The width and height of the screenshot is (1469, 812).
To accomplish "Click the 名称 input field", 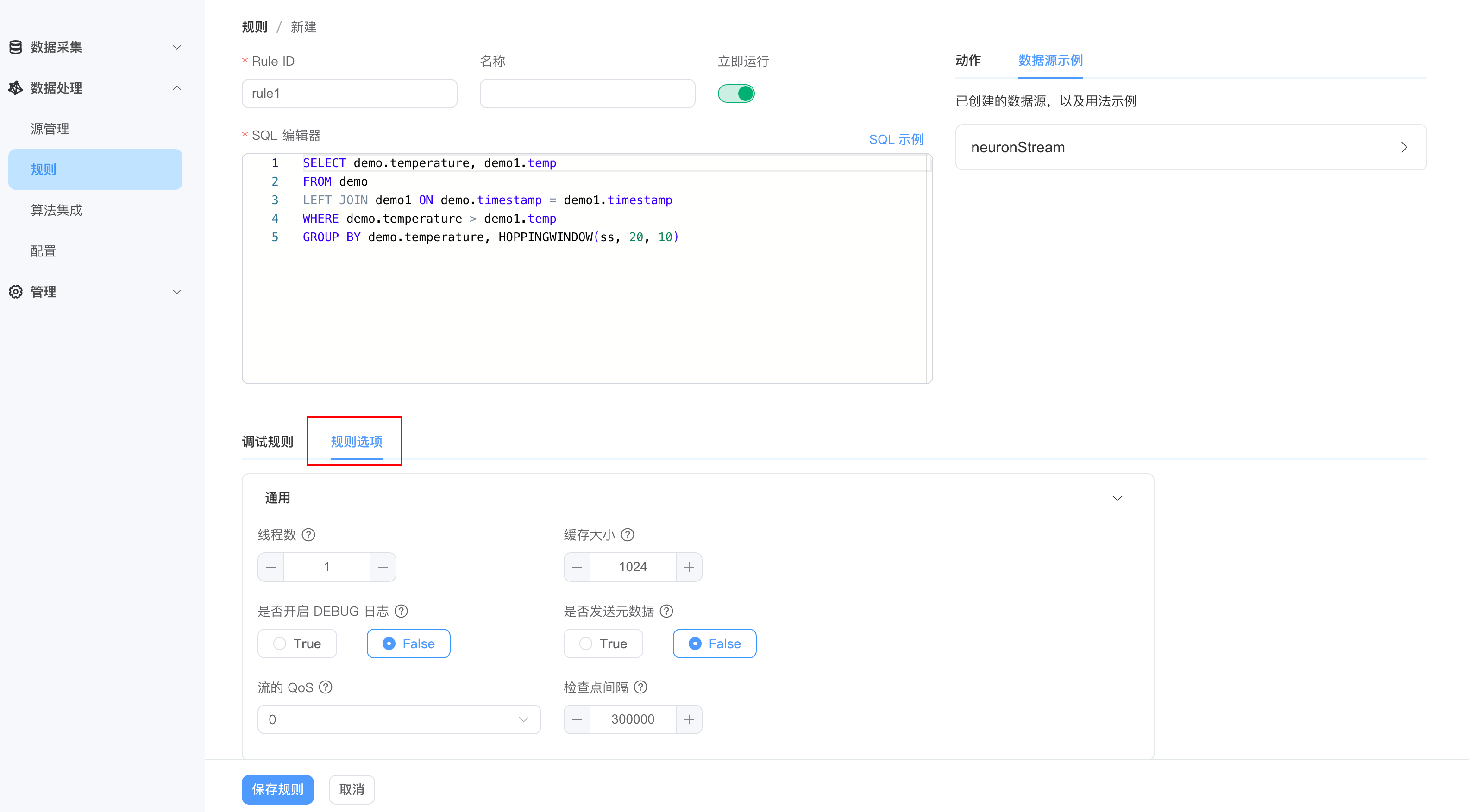I will (587, 94).
